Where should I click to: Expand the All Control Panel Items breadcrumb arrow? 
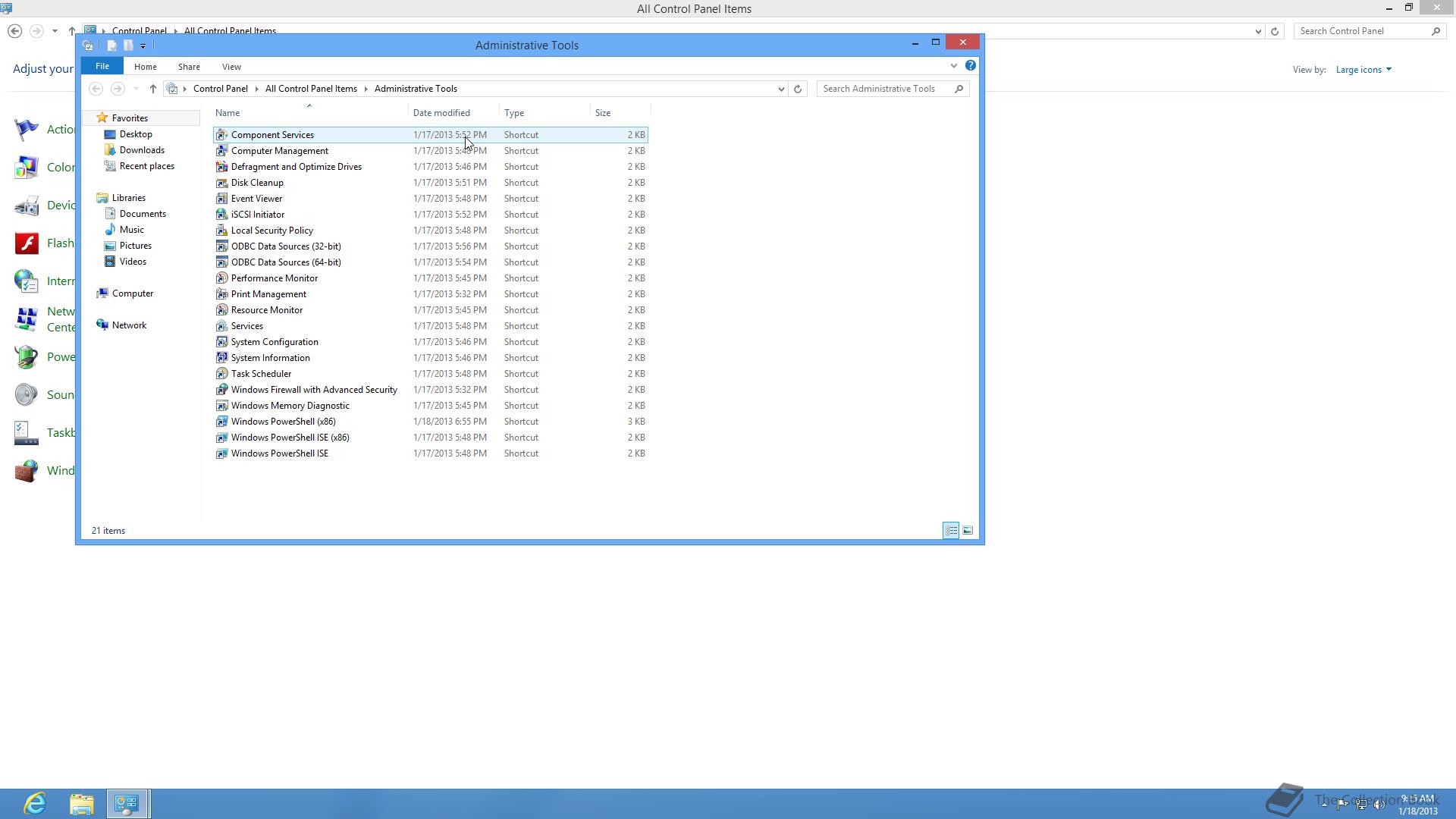tap(366, 89)
